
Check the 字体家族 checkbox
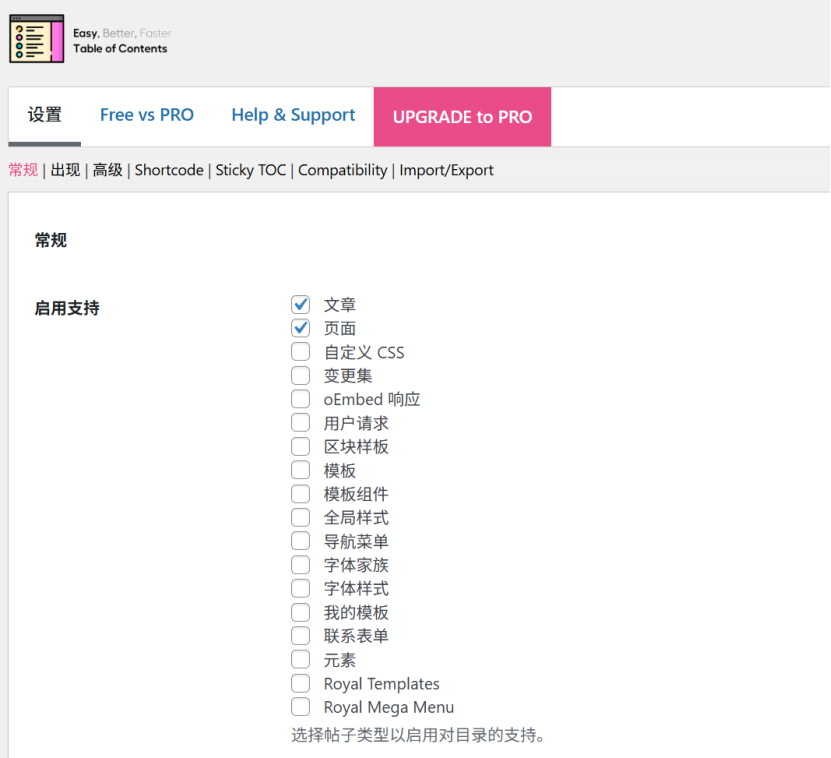click(x=300, y=565)
